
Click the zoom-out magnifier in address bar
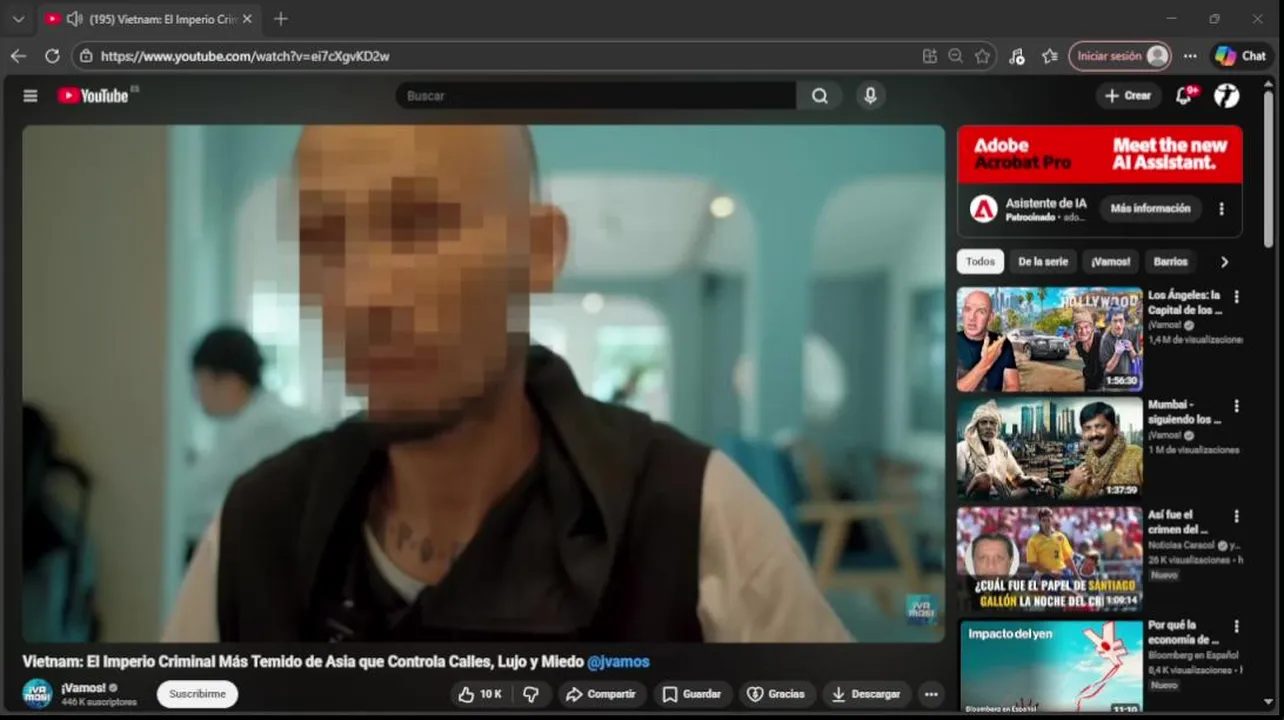pyautogui.click(x=955, y=56)
